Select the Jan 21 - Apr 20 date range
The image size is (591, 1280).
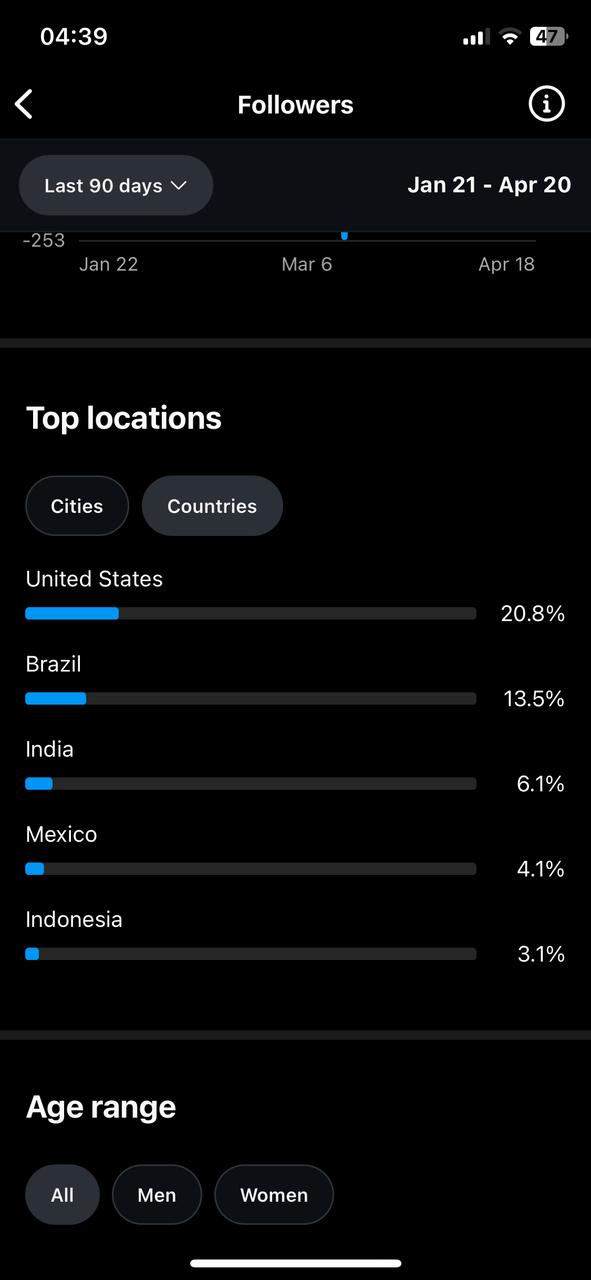click(x=489, y=185)
